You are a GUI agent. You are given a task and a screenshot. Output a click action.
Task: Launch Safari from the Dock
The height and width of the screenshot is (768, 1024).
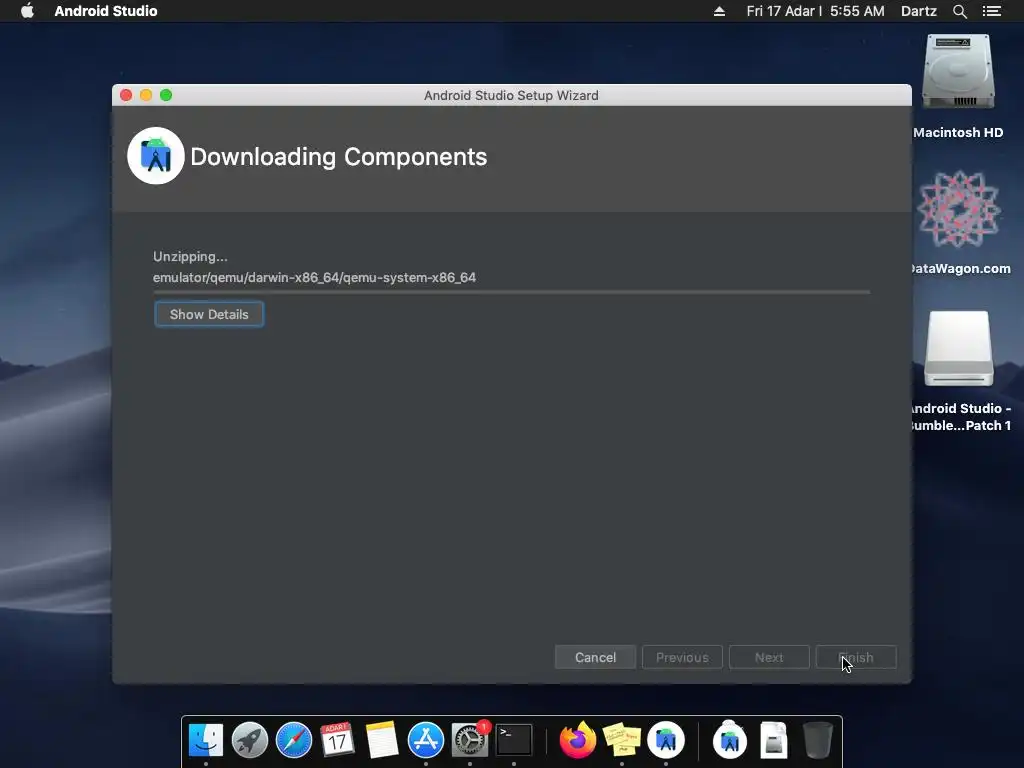pos(294,741)
